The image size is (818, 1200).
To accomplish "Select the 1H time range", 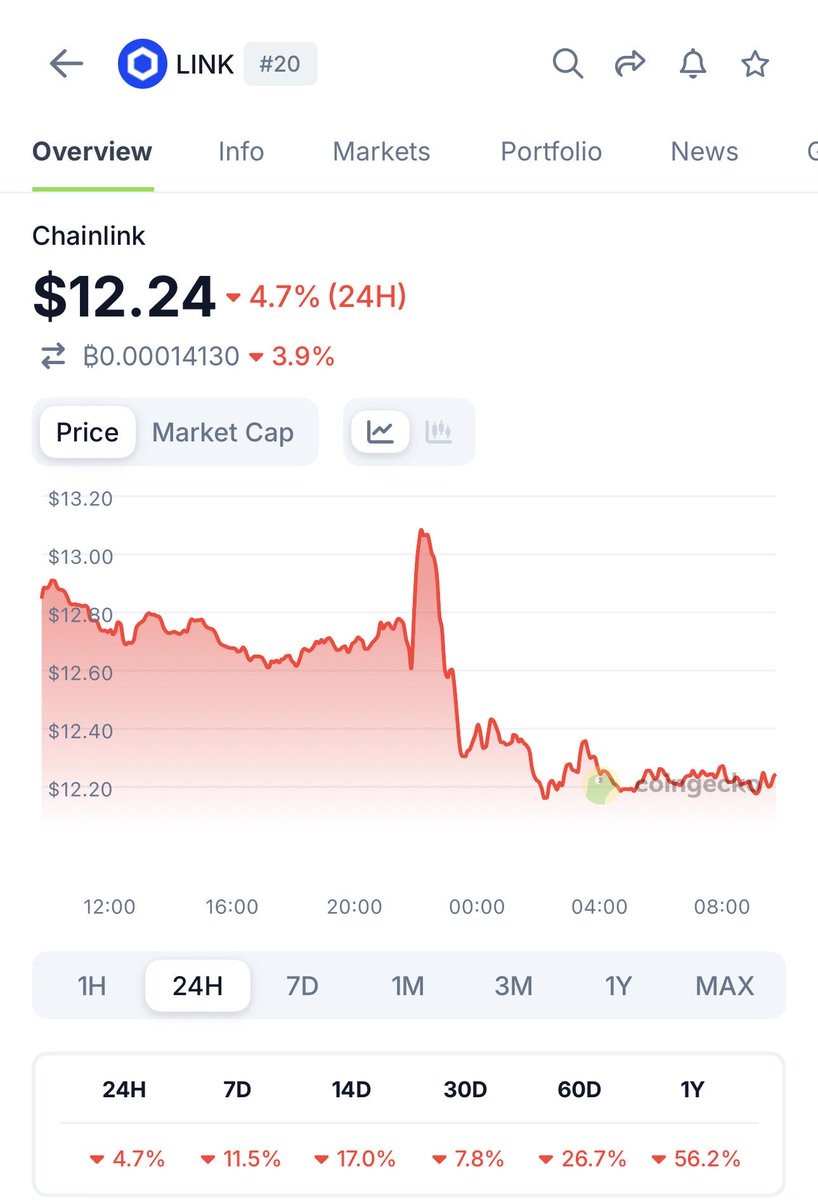I will (92, 986).
